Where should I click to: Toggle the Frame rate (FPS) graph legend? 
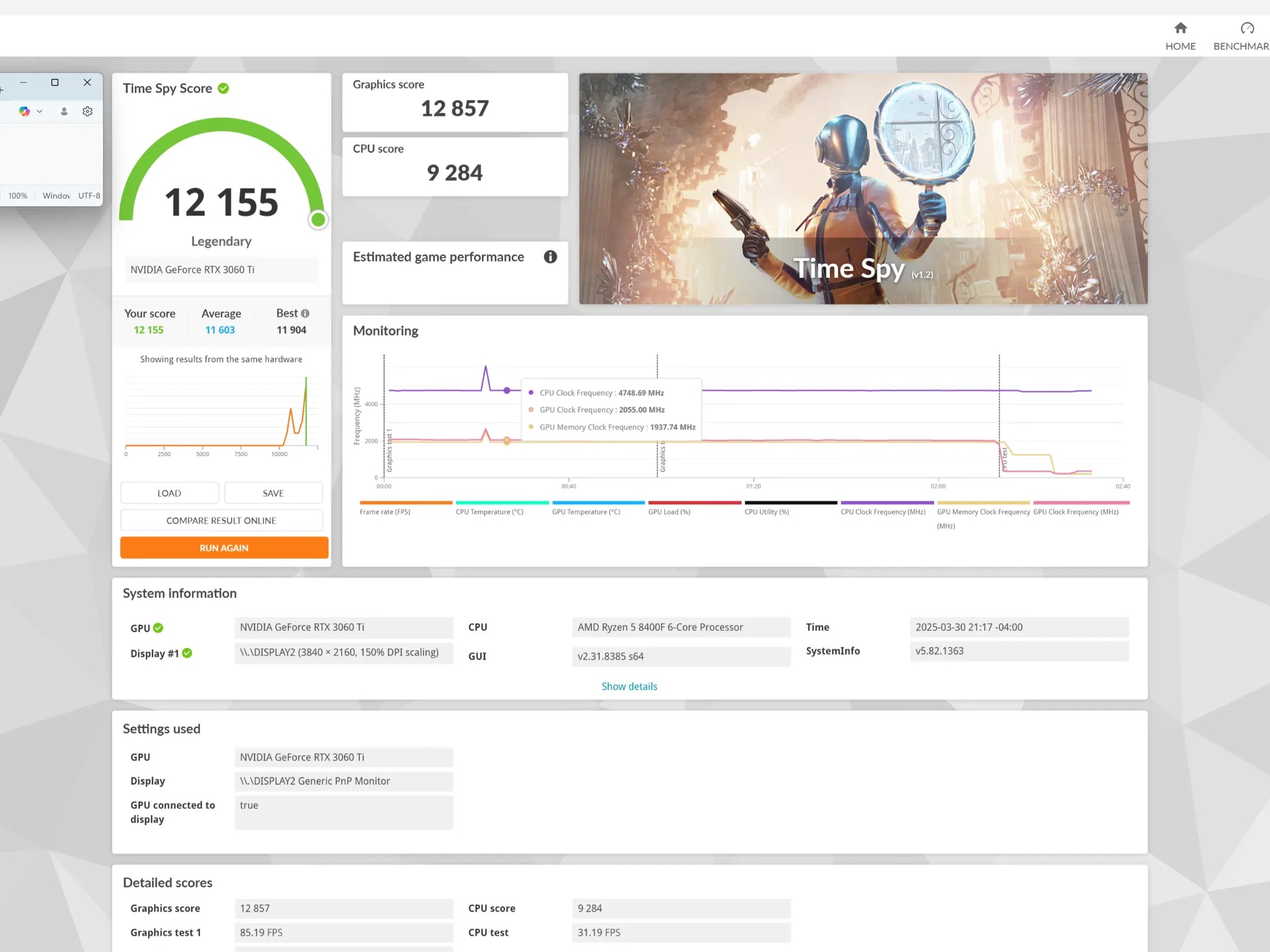(x=406, y=508)
